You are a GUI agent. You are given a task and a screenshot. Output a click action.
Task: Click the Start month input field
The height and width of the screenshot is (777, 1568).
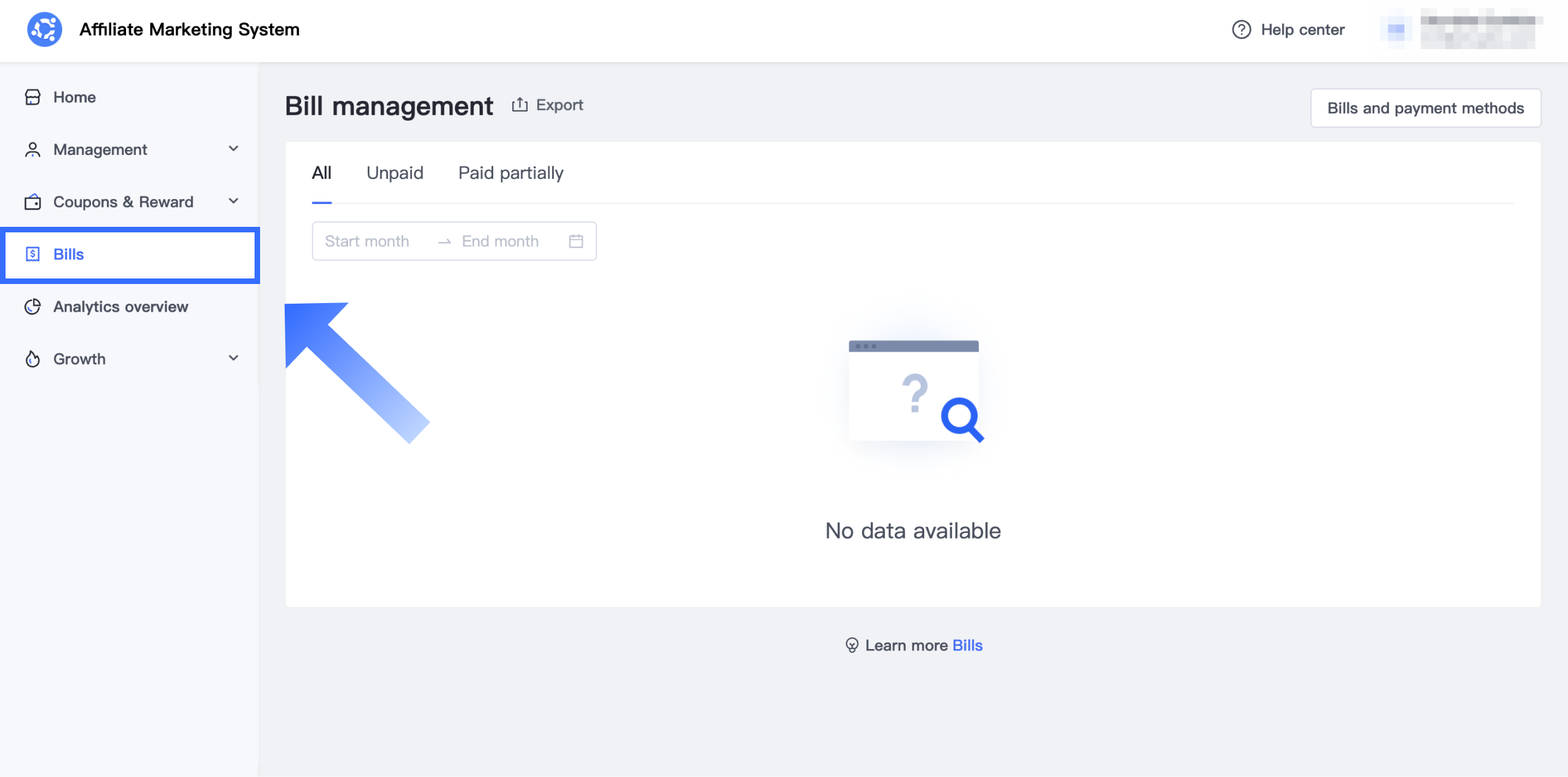point(367,241)
